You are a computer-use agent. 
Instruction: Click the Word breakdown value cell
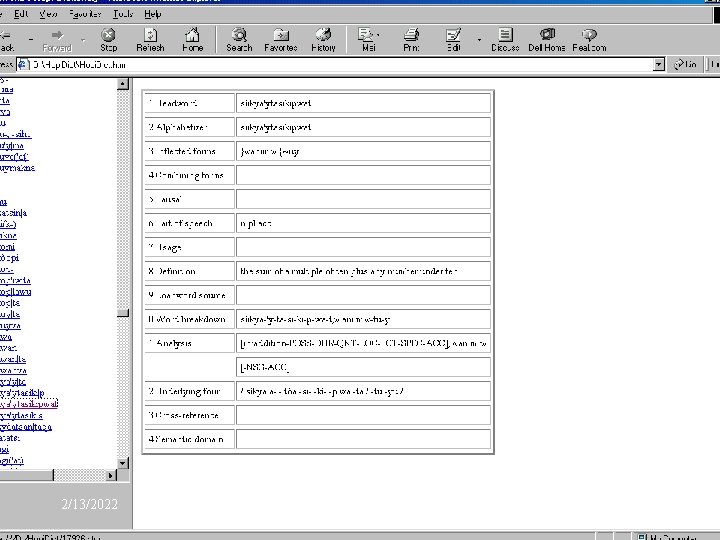click(363, 319)
